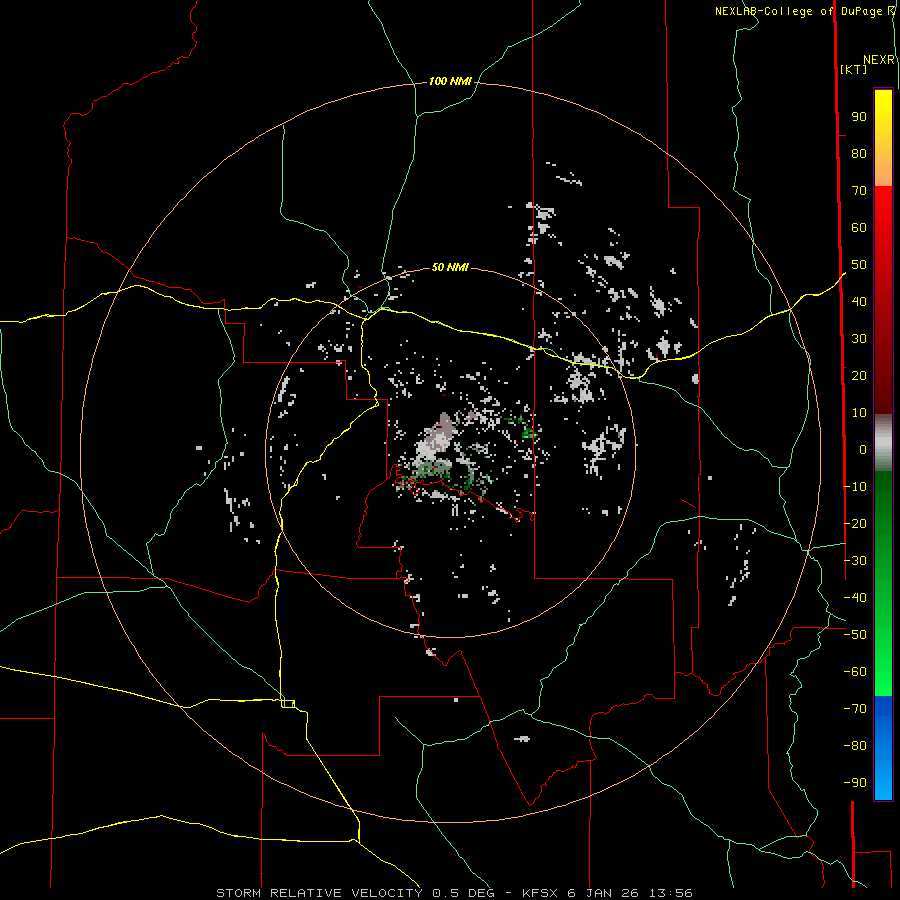Screen dimensions: 900x900
Task: Click the blue bottom segment of the color bar
Action: pyautogui.click(x=883, y=746)
